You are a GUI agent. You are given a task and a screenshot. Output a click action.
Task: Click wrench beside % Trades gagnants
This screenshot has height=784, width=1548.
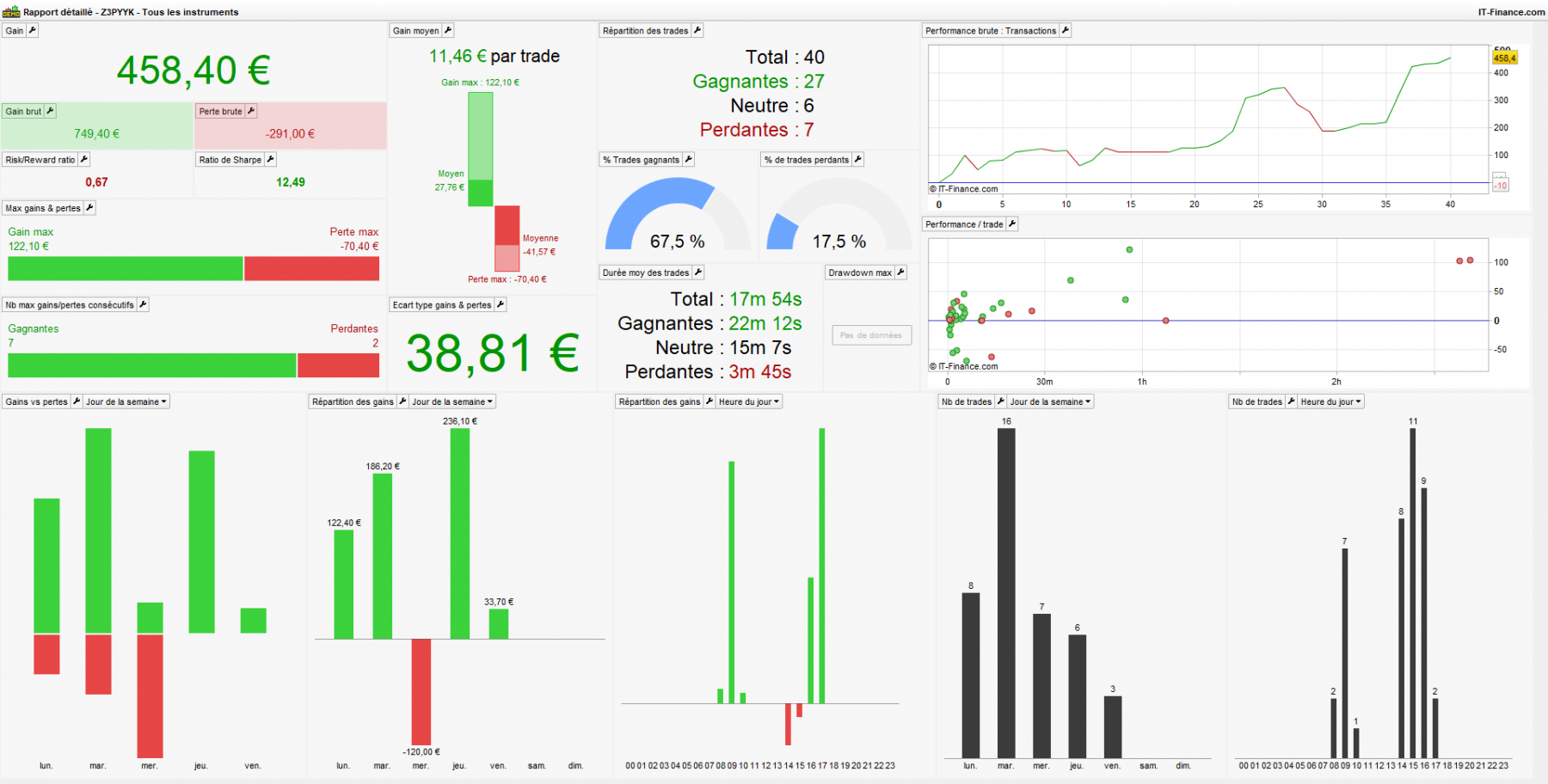pos(689,159)
